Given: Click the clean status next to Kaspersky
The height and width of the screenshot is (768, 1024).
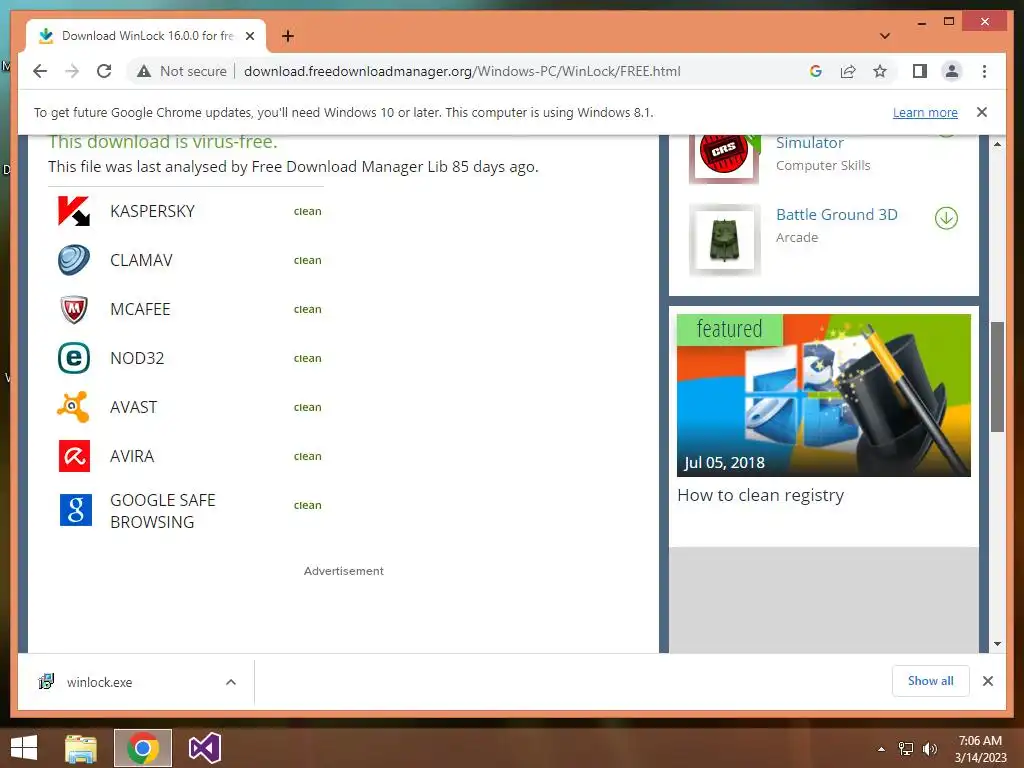Looking at the screenshot, I should (308, 211).
